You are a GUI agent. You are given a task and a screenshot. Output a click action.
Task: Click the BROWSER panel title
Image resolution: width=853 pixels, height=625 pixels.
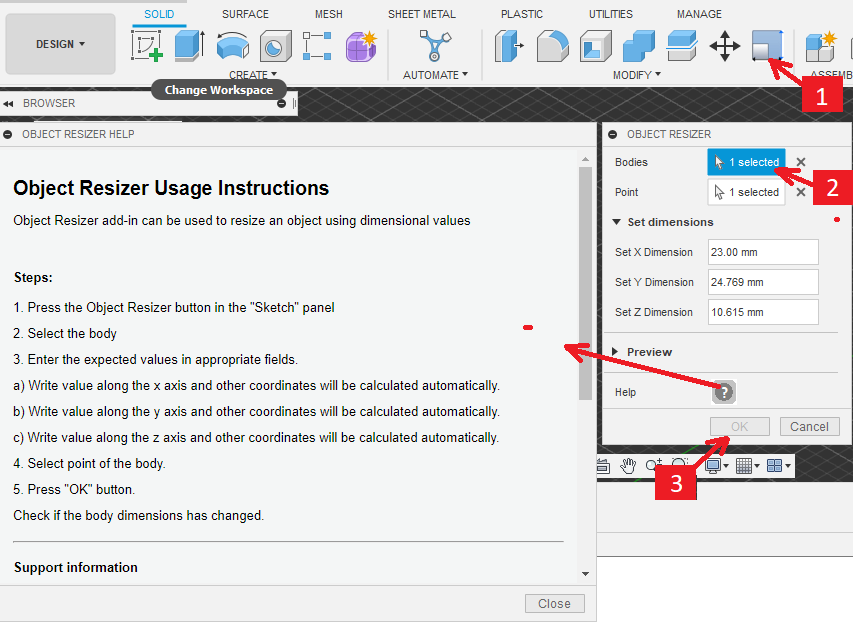point(49,103)
